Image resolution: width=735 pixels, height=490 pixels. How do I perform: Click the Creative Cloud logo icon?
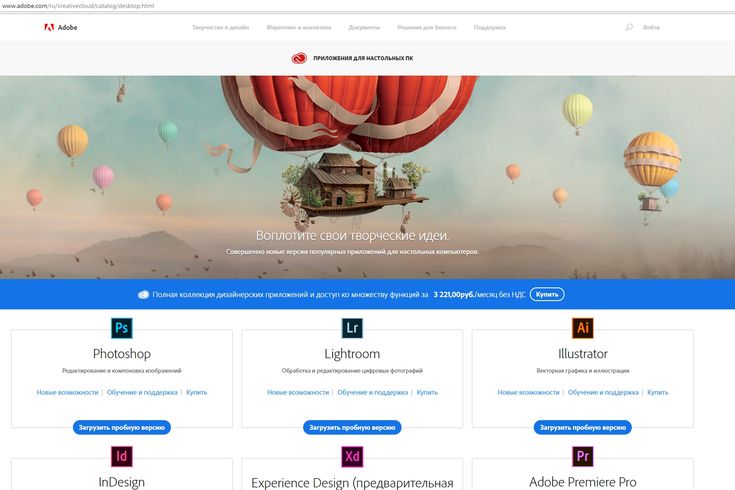tap(299, 58)
